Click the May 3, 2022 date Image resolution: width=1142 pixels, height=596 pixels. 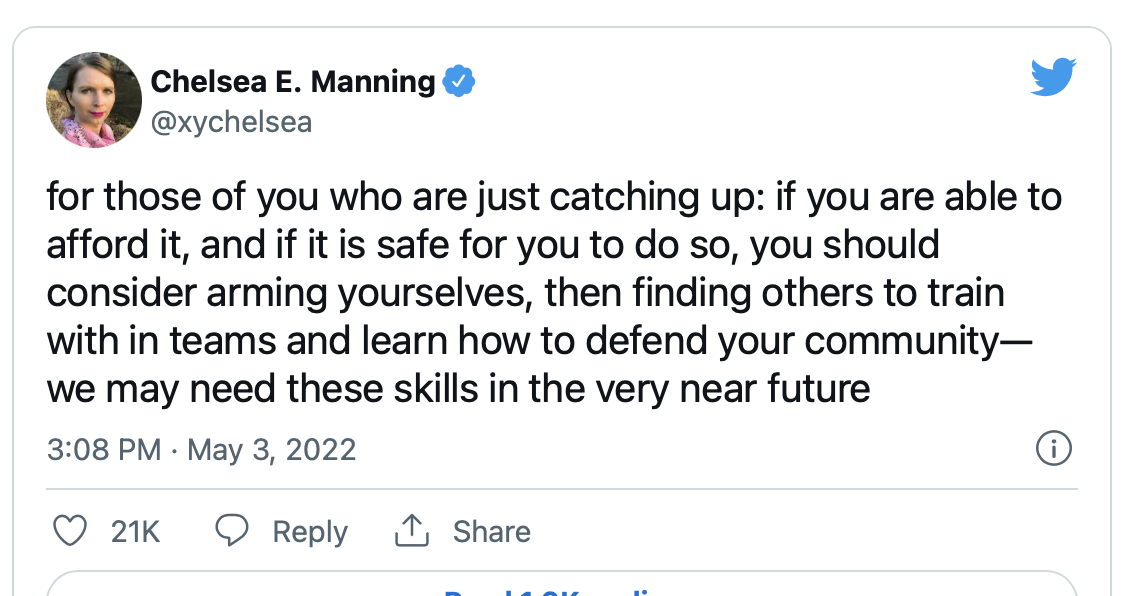[x=272, y=449]
